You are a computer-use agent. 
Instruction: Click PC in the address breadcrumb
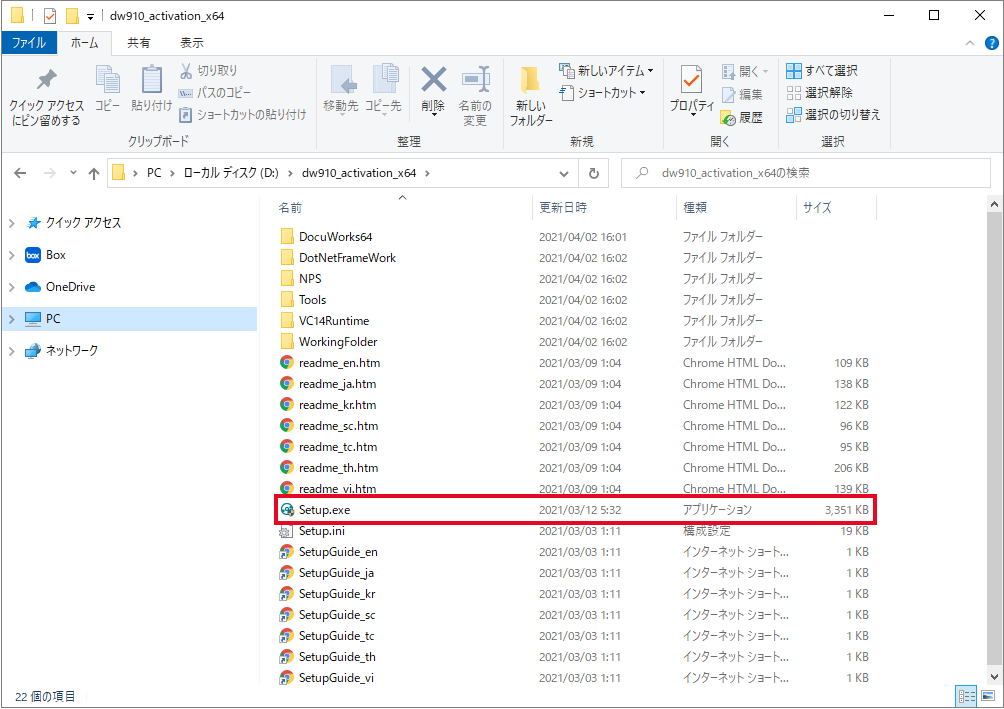(154, 173)
